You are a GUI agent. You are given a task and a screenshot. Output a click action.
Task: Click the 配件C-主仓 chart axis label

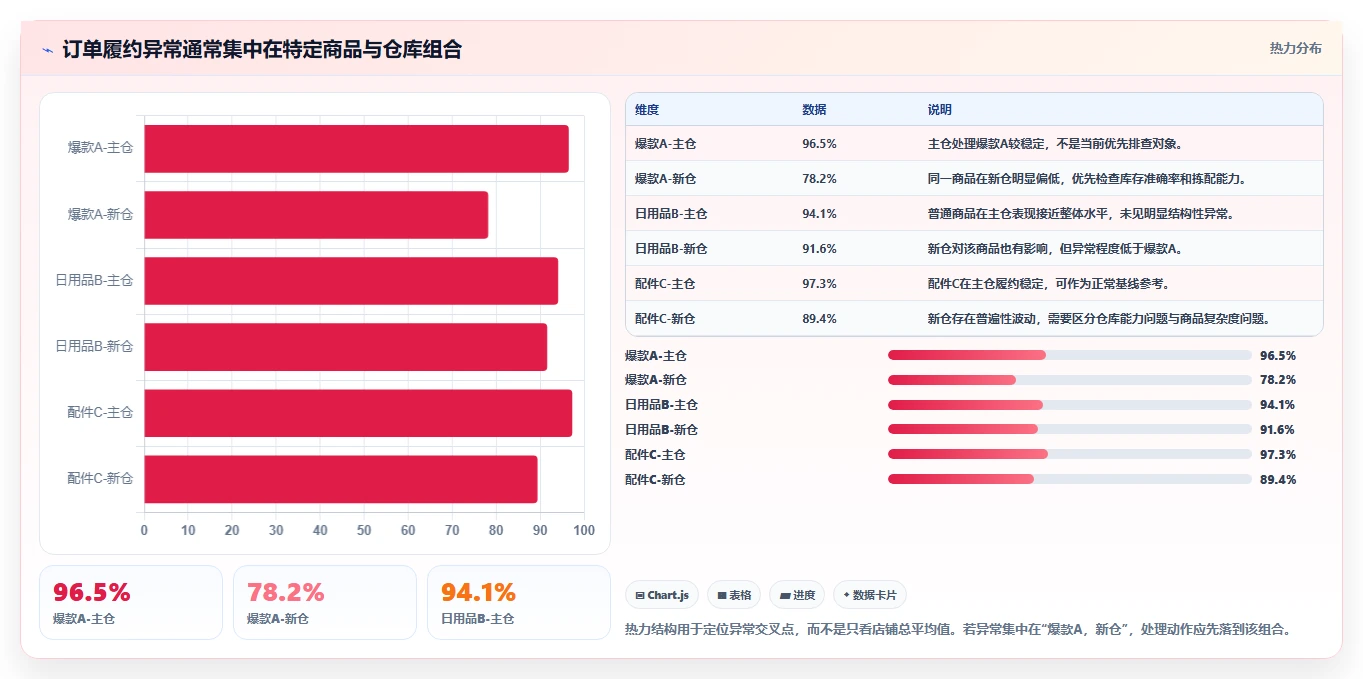coord(100,413)
